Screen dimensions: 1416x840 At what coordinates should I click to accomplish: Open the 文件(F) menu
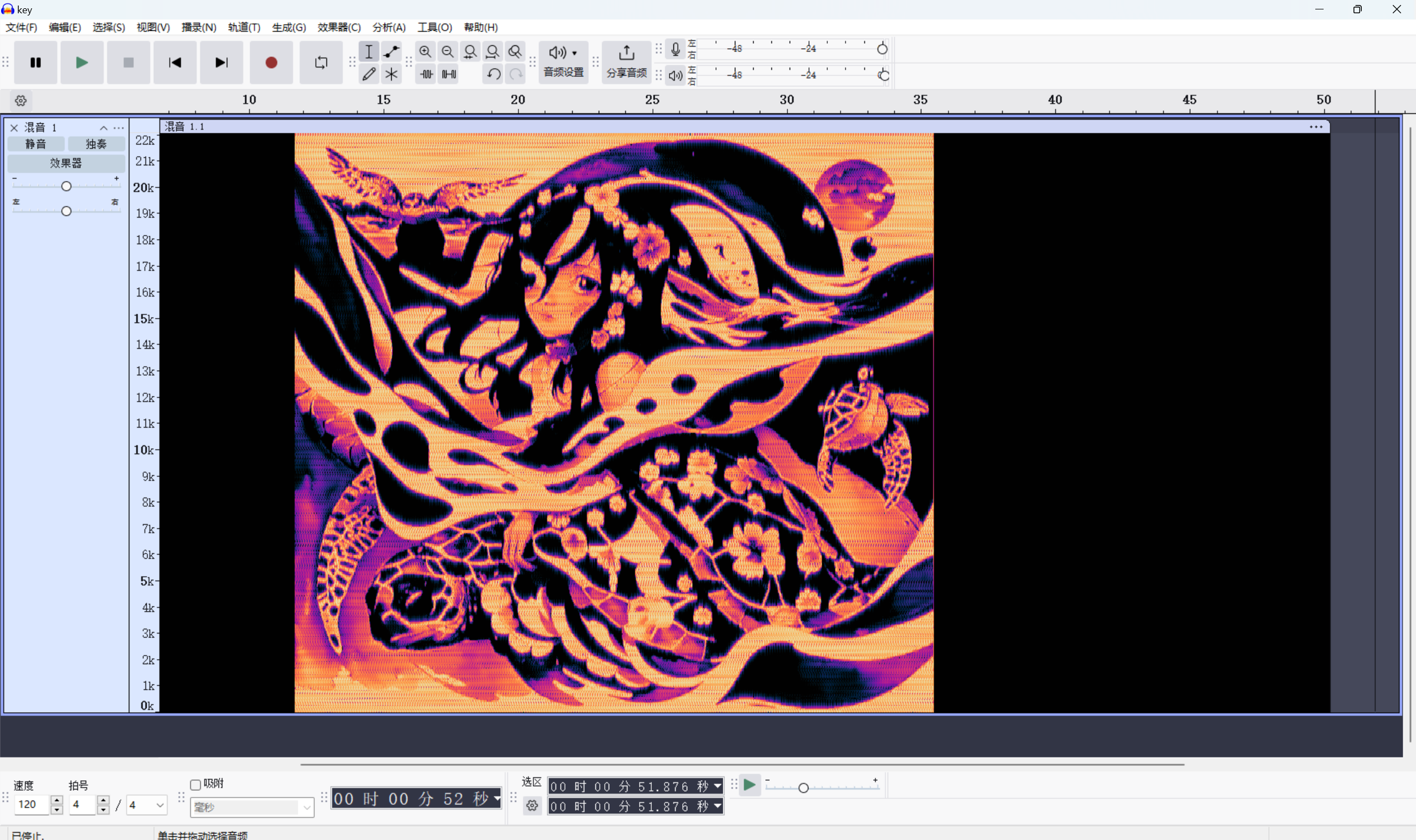[22, 27]
